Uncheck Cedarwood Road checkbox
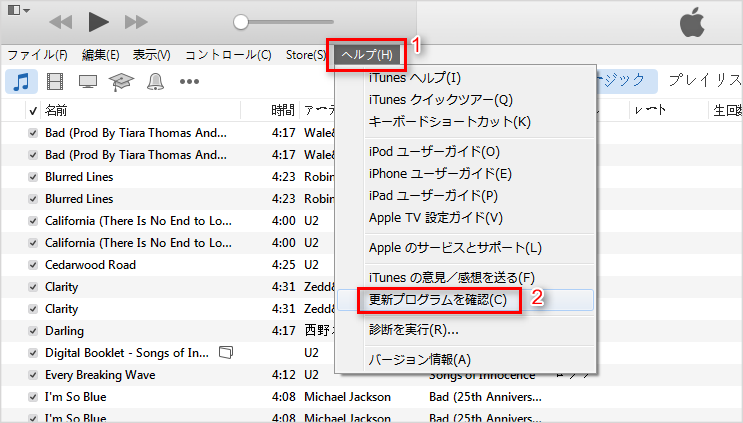 click(x=33, y=265)
